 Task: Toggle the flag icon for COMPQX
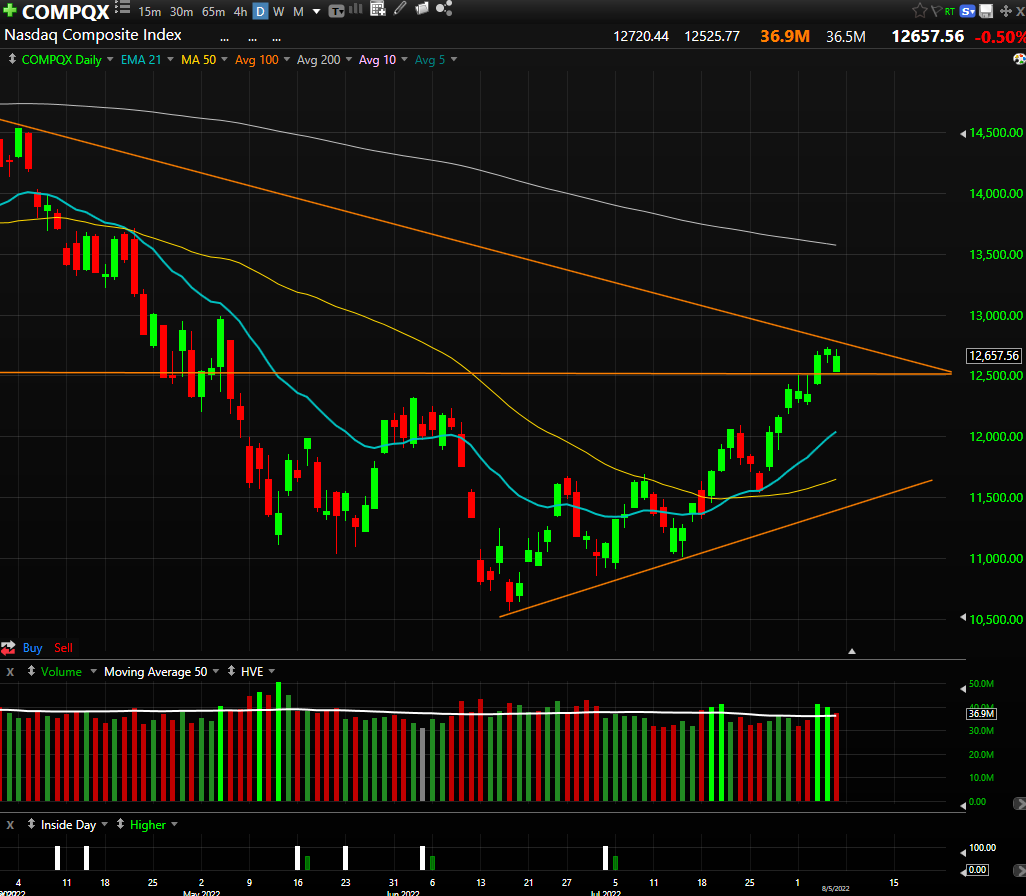pyautogui.click(x=936, y=11)
